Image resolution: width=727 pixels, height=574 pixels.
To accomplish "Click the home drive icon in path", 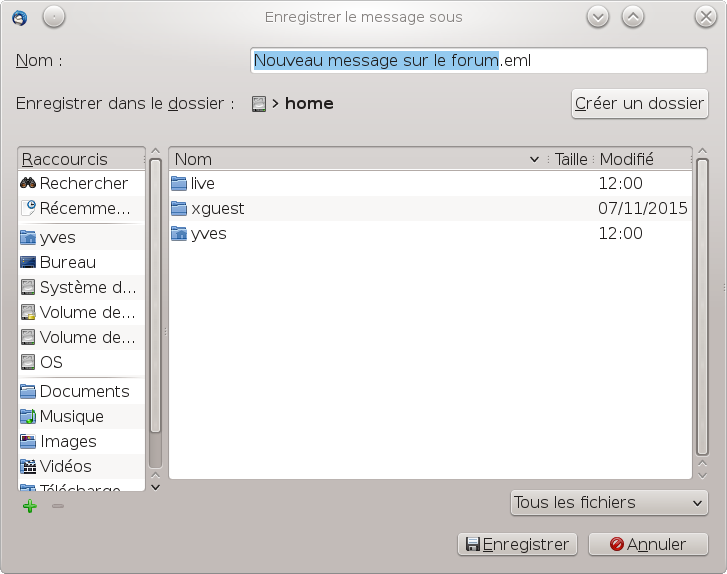I will coord(259,103).
